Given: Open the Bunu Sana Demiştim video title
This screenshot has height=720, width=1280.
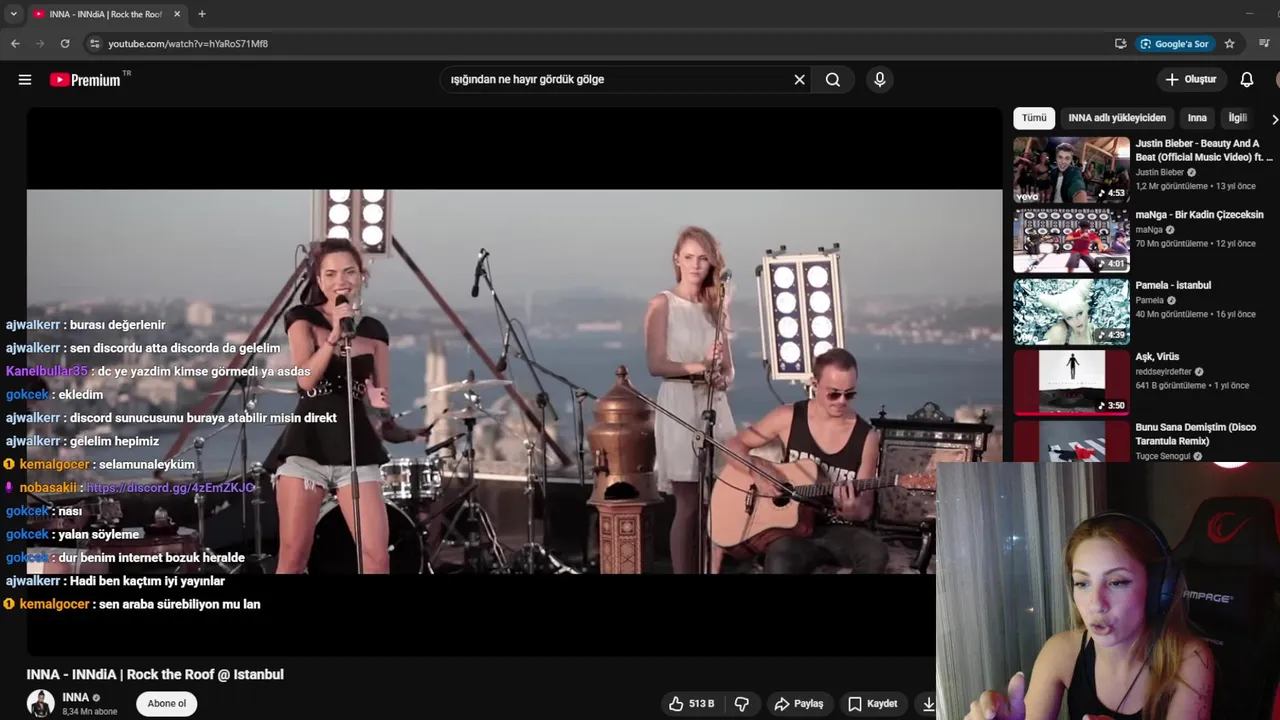Looking at the screenshot, I should point(1195,434).
